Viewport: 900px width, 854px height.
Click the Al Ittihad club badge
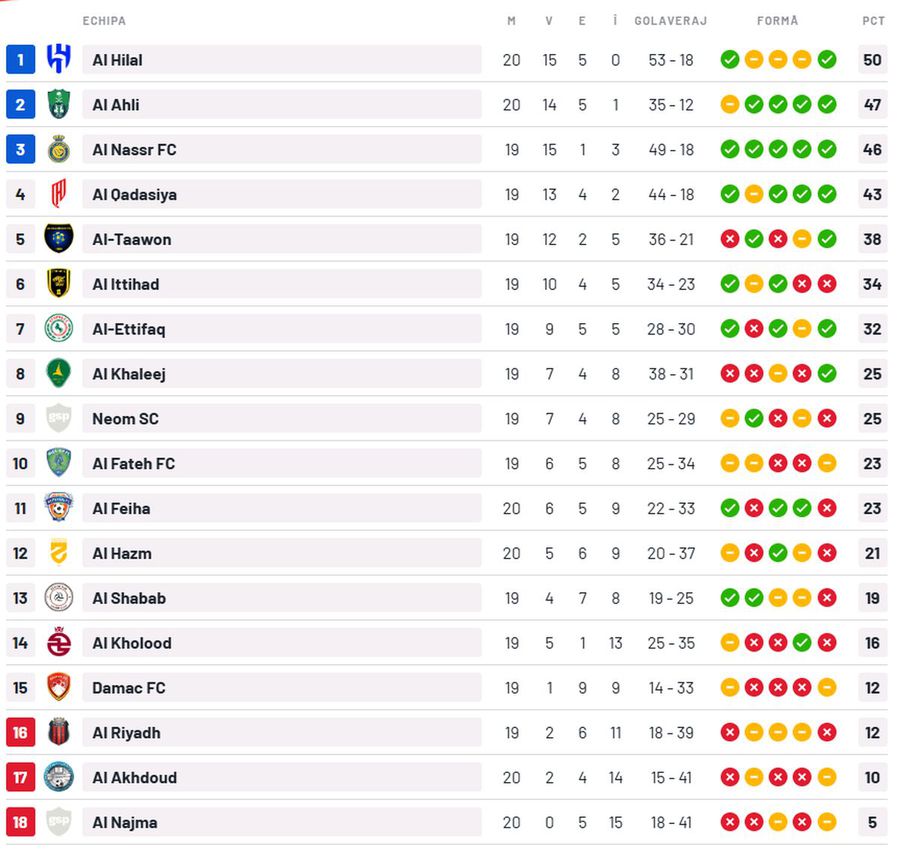click(59, 284)
